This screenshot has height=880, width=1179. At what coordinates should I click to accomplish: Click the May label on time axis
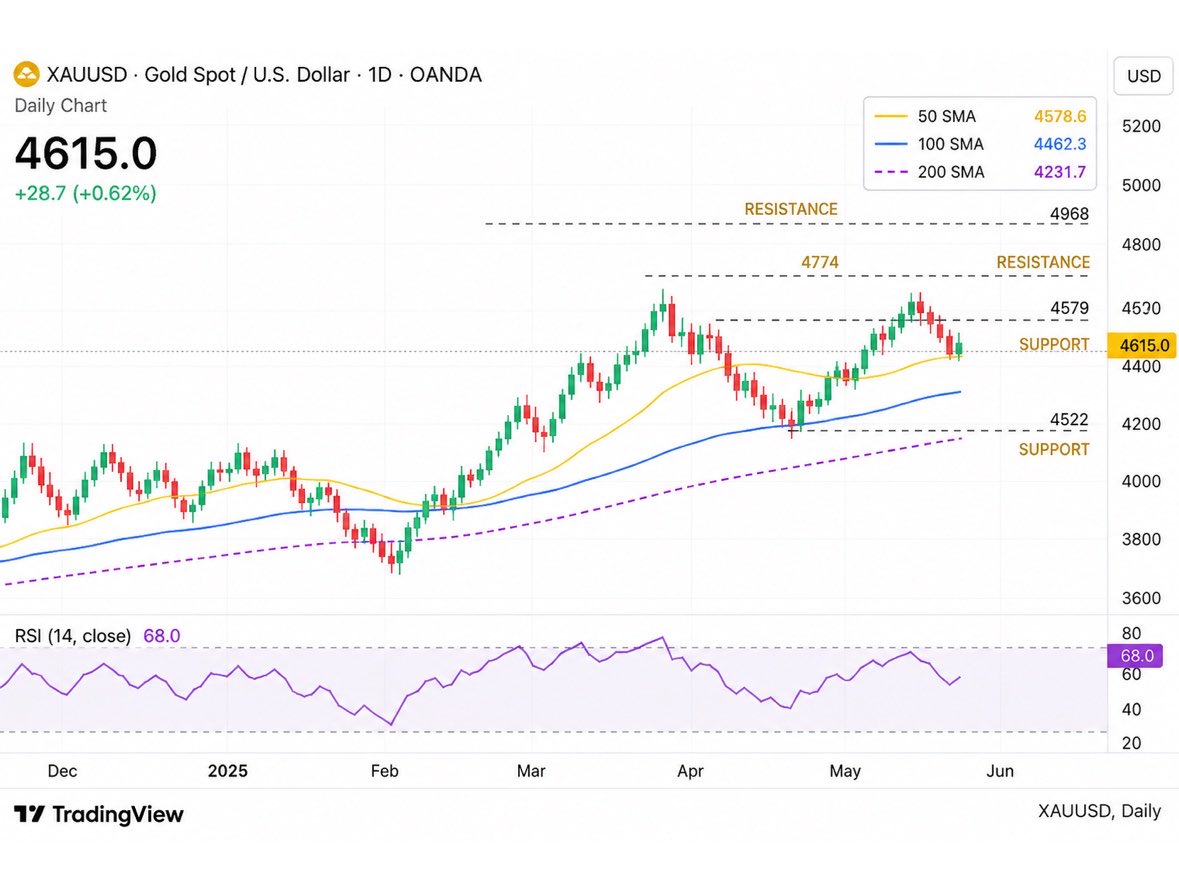(x=844, y=771)
